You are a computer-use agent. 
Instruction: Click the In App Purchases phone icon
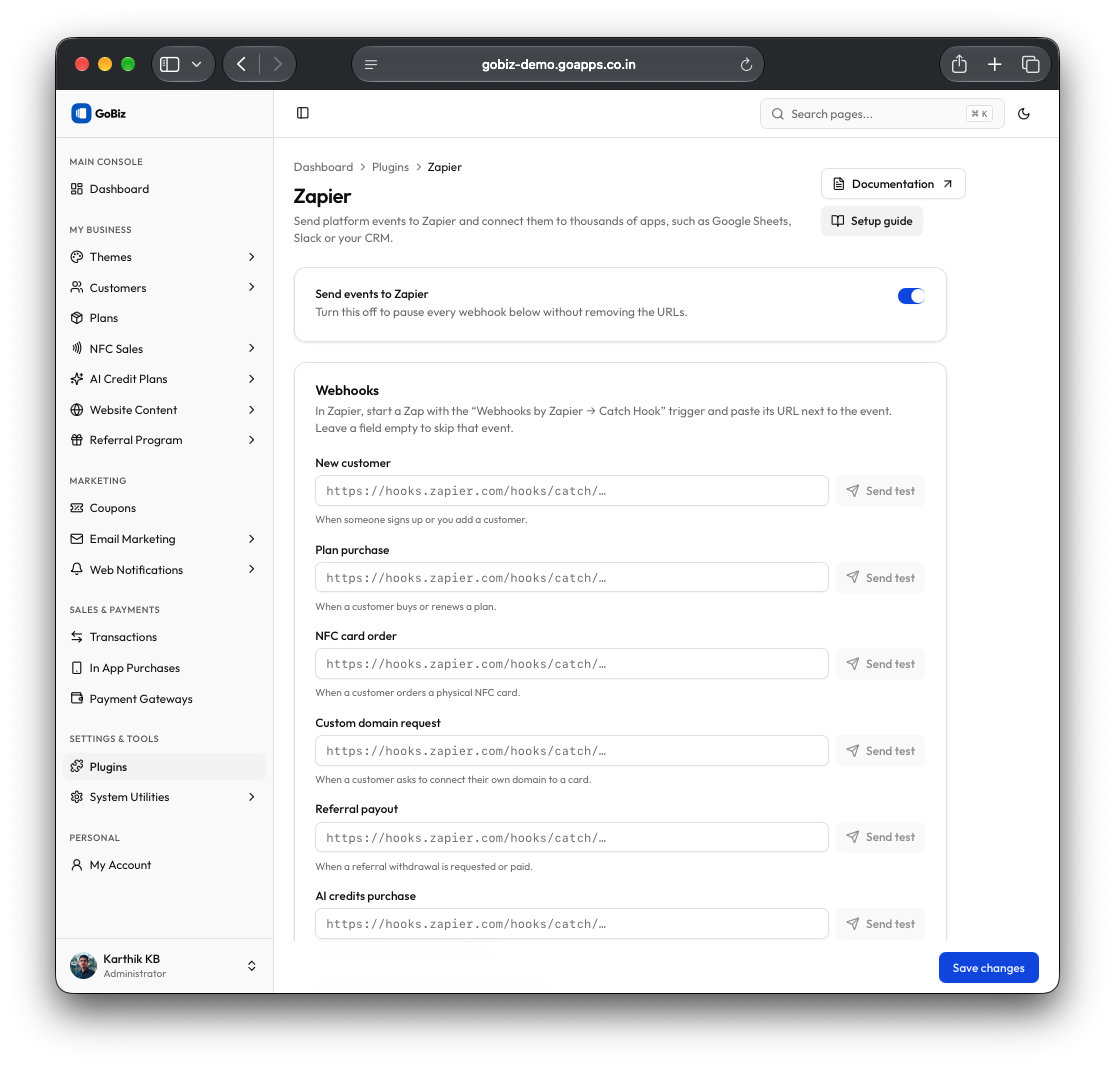pyautogui.click(x=77, y=668)
